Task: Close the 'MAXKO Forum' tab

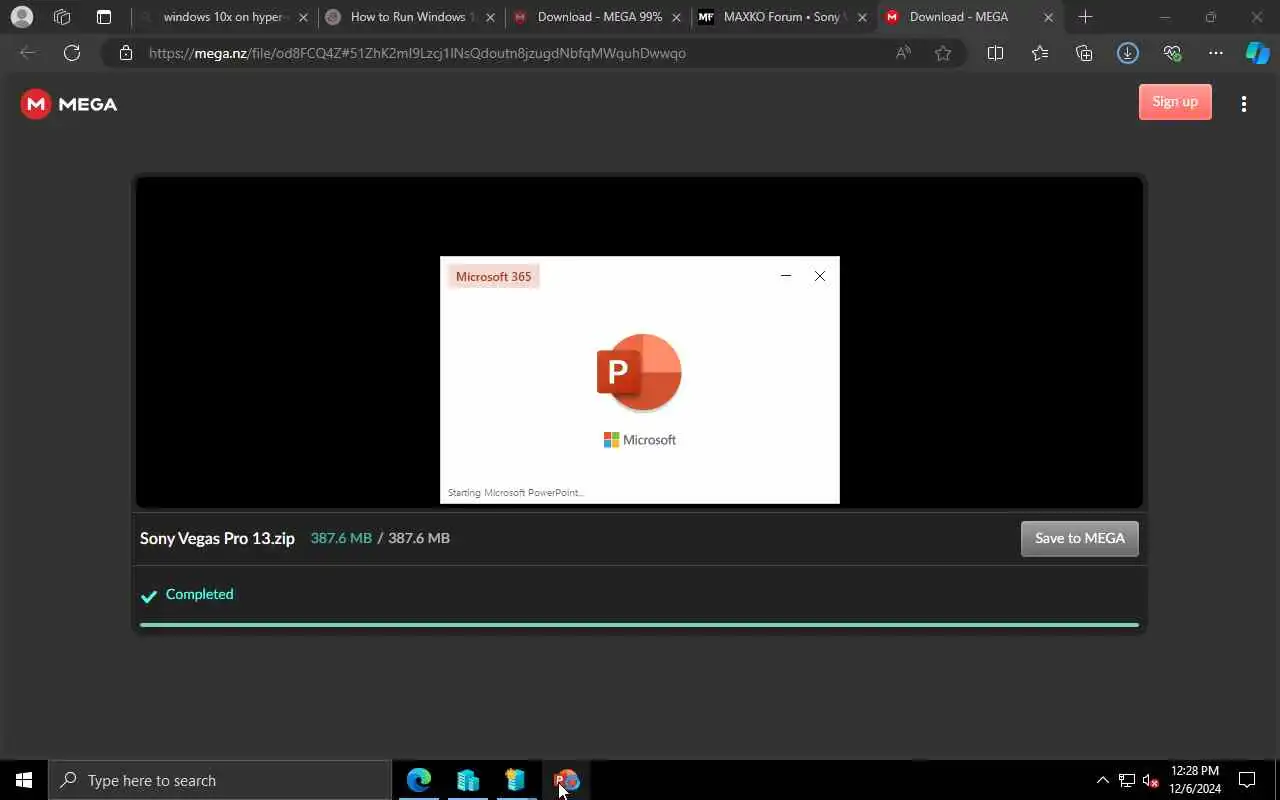Action: click(862, 17)
